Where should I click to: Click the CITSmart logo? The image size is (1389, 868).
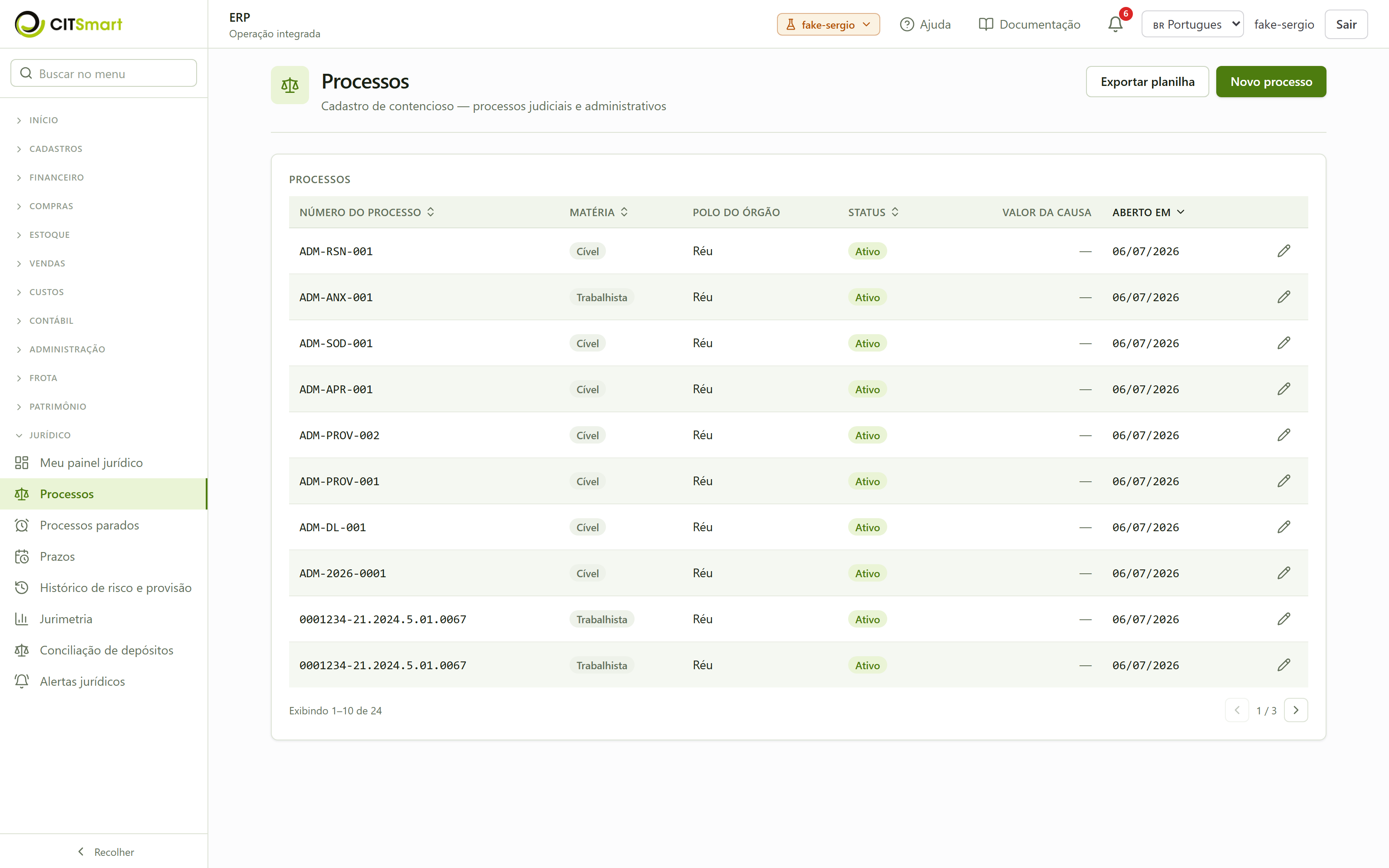[x=68, y=24]
